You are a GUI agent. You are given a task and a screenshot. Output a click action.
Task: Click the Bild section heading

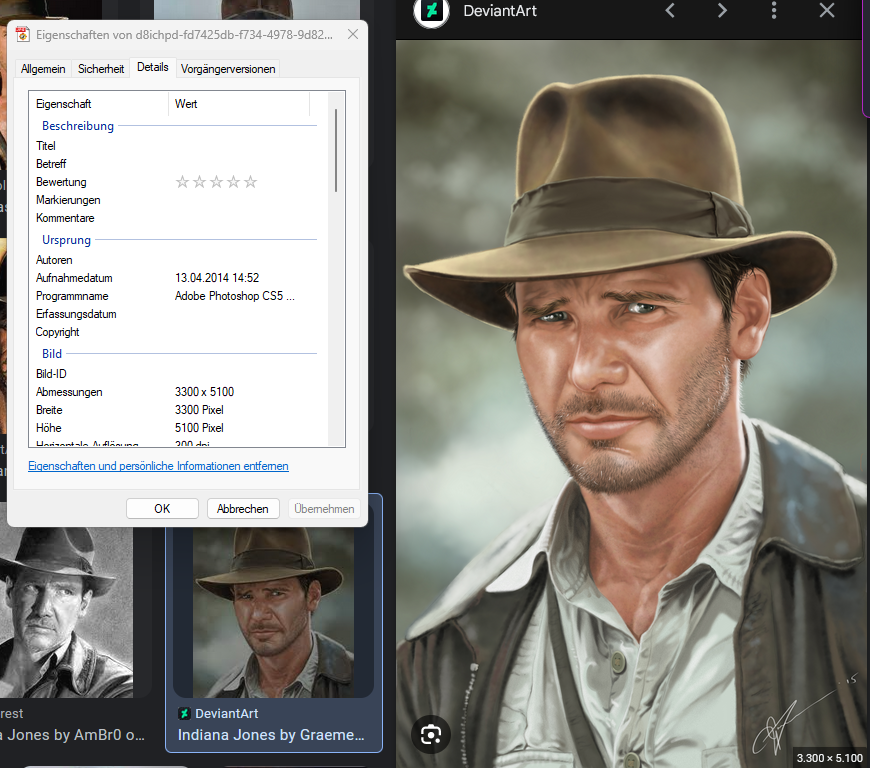coord(52,353)
